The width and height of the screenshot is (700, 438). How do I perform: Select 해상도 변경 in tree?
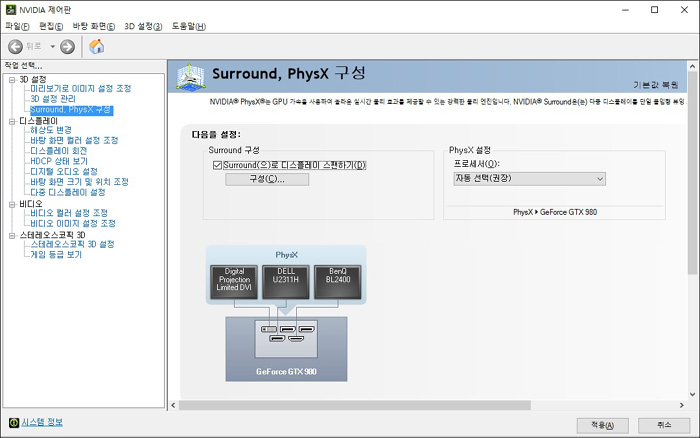[x=51, y=130]
